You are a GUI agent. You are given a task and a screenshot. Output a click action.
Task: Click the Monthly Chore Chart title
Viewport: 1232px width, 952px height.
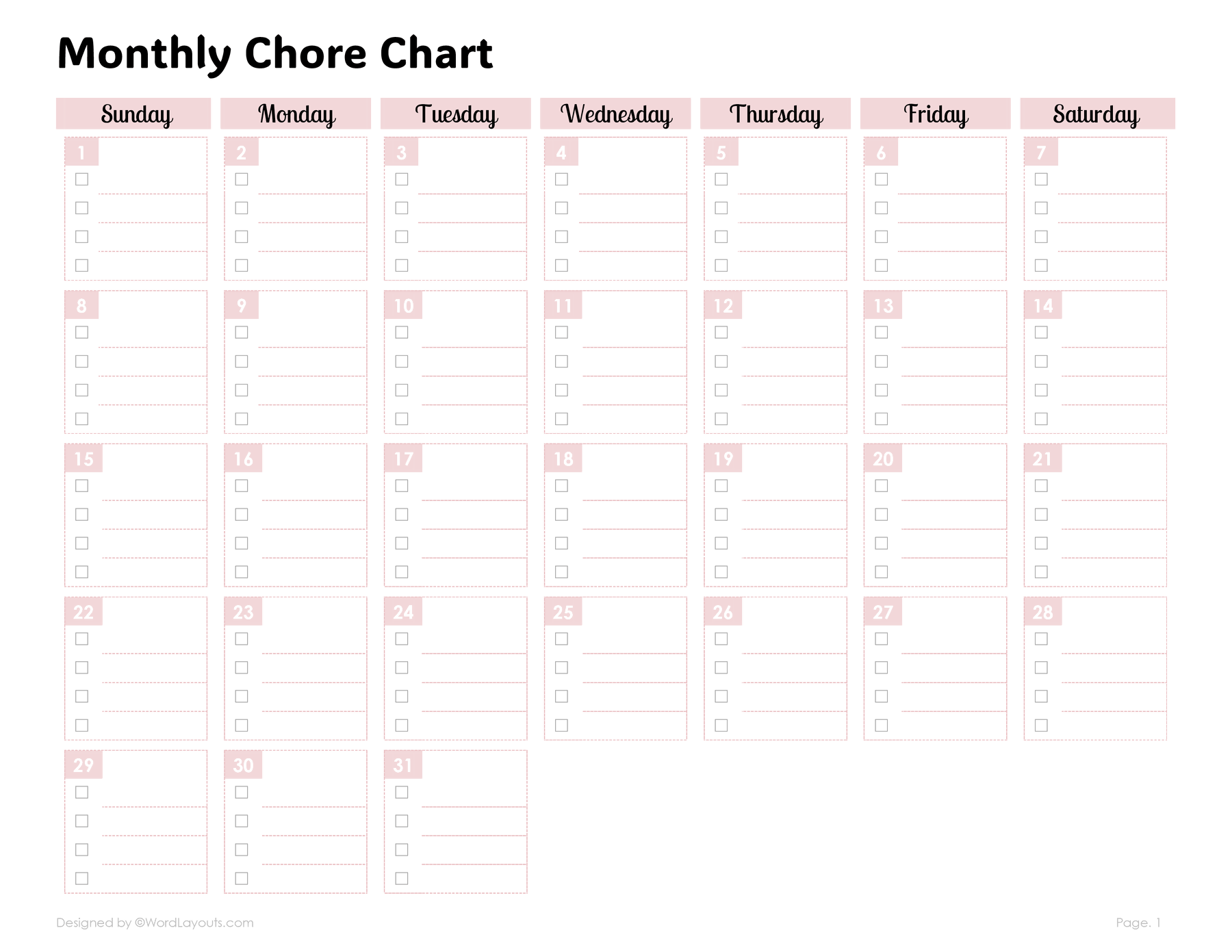click(275, 53)
